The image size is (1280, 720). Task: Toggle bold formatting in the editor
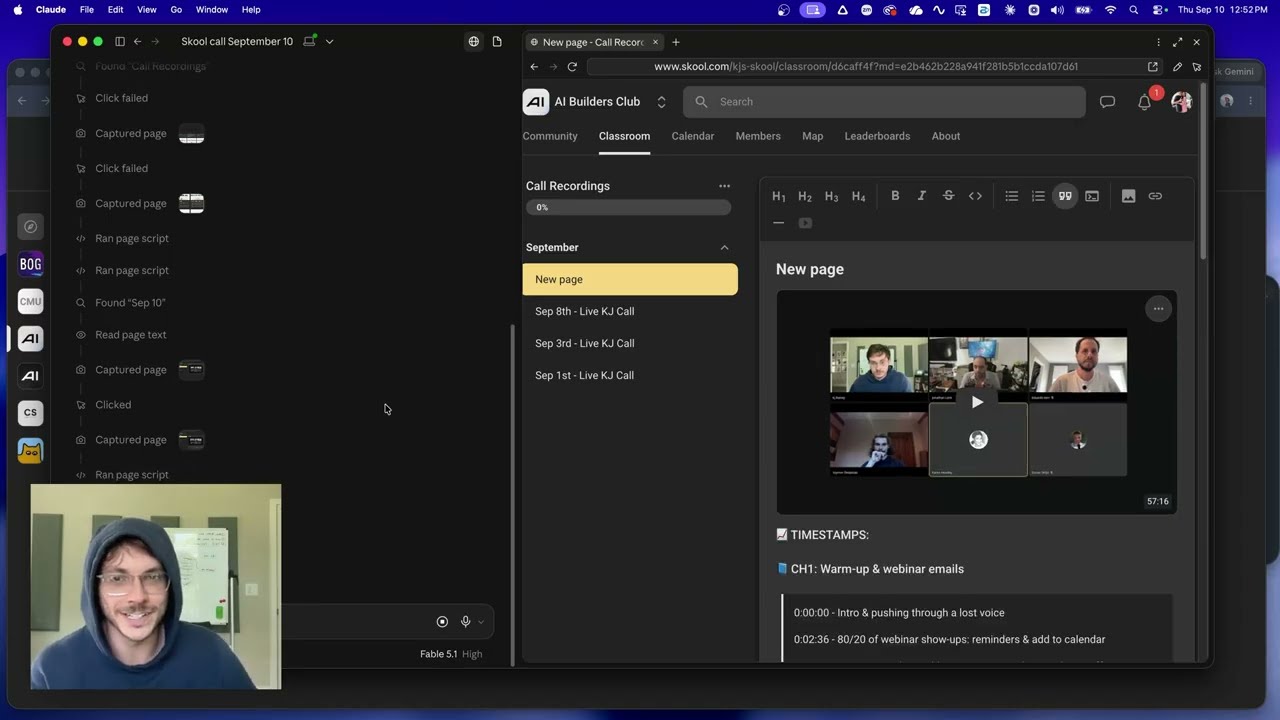[895, 196]
